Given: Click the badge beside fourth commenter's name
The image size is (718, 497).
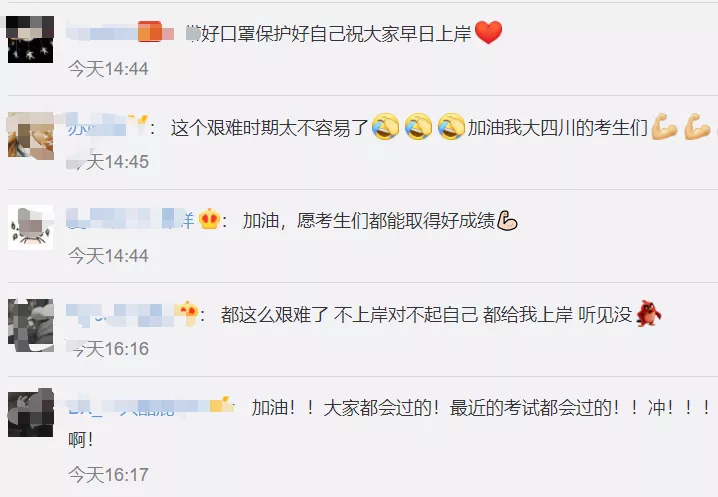Looking at the screenshot, I should pos(188,313).
